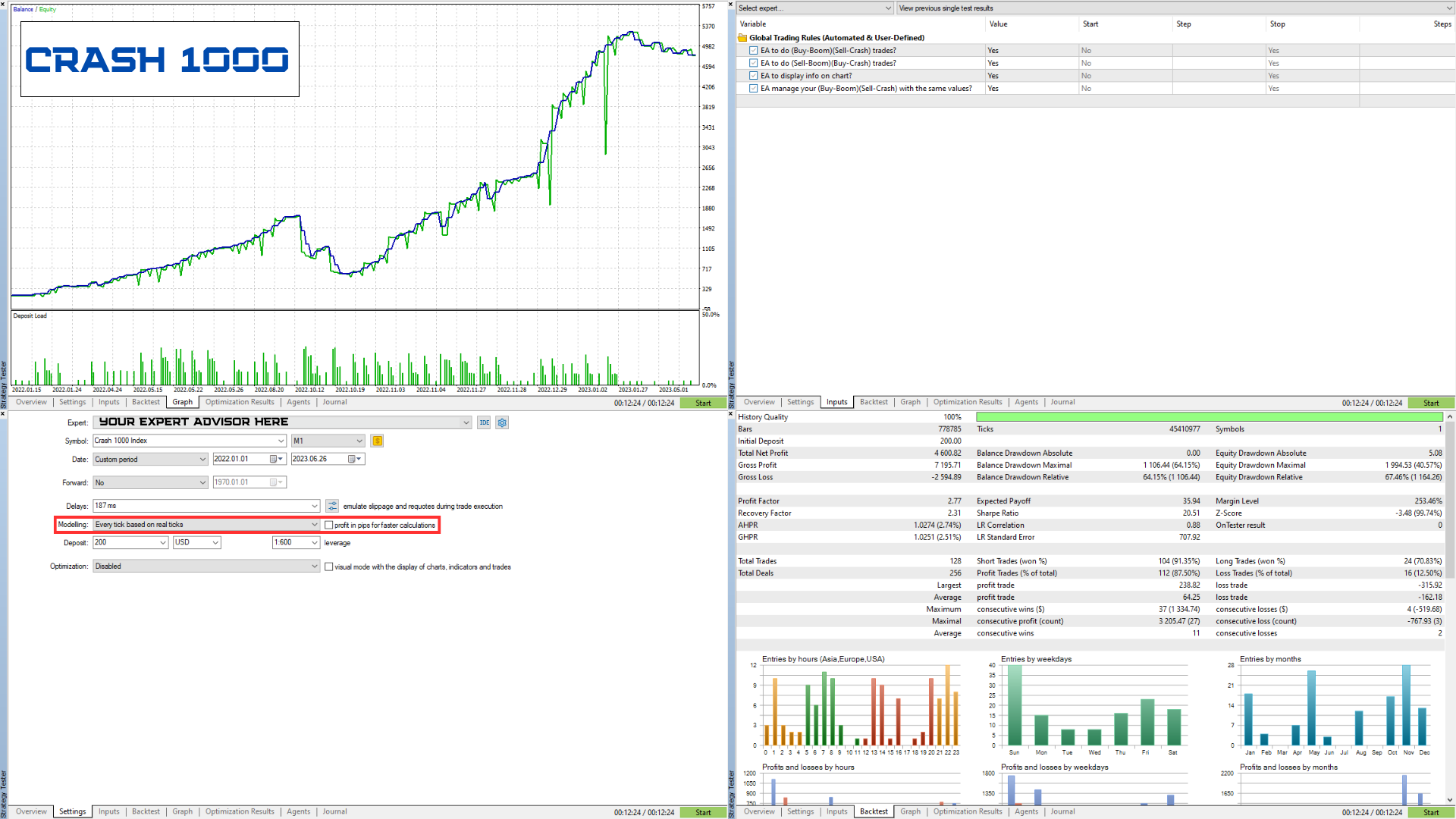
Task: Open the IDE editor button beside Expert
Action: coord(484,422)
